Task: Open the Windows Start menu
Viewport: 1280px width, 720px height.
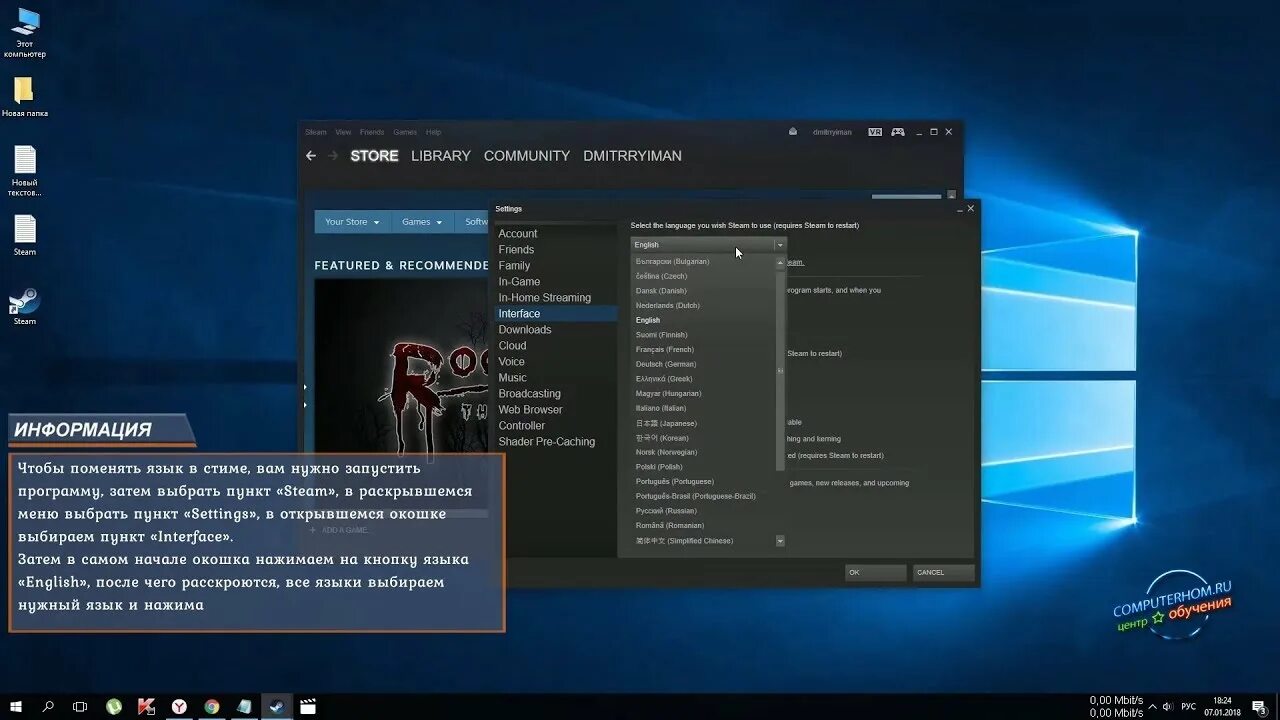Action: (x=16, y=706)
